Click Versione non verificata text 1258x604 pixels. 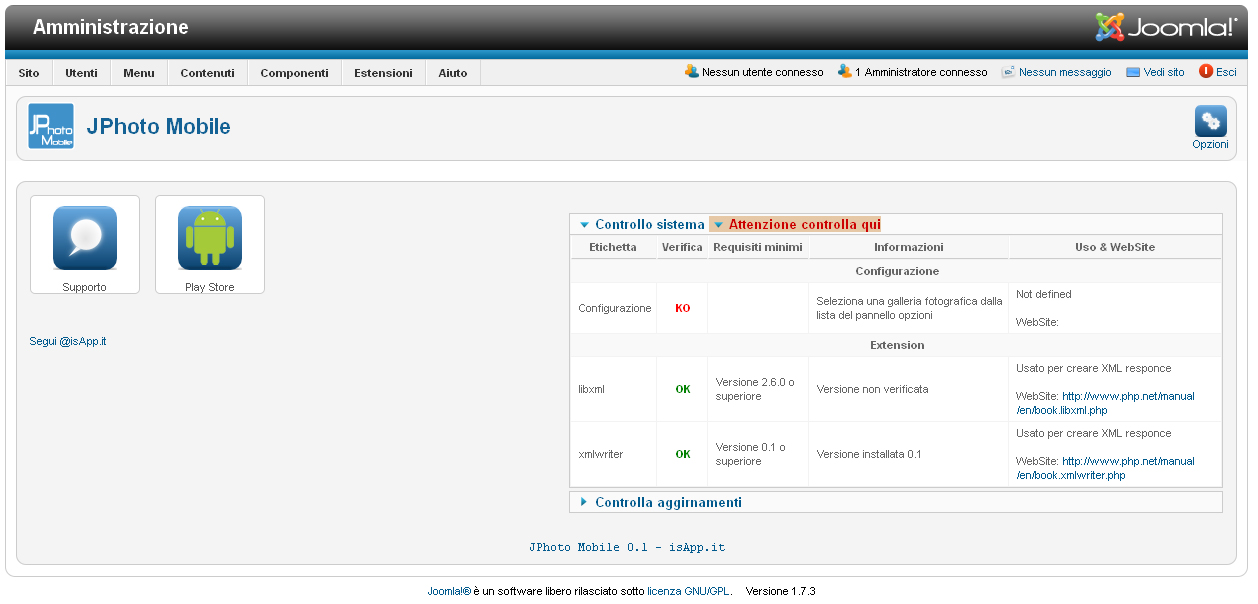[872, 390]
